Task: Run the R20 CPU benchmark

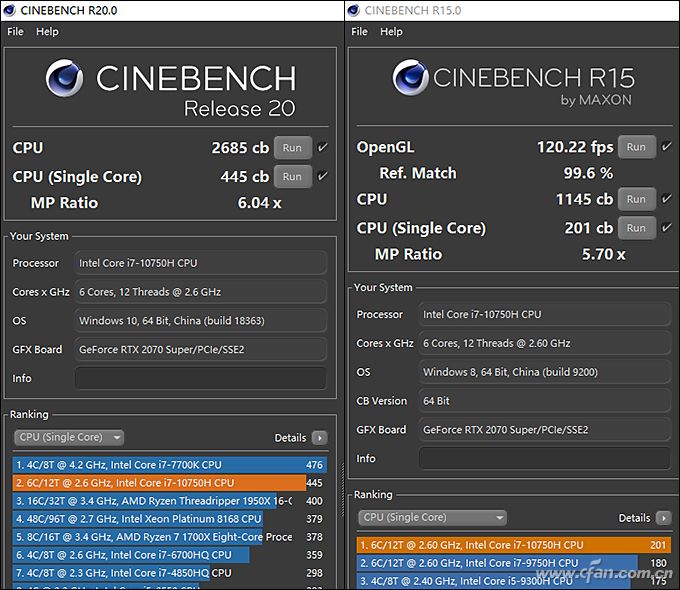Action: (x=292, y=148)
